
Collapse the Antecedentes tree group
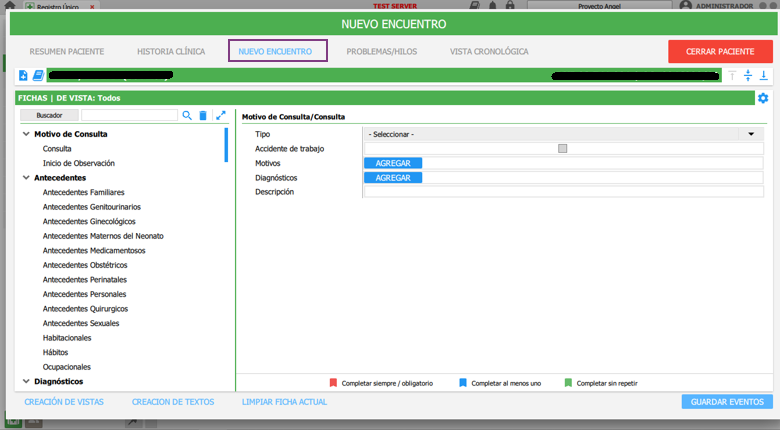26,178
